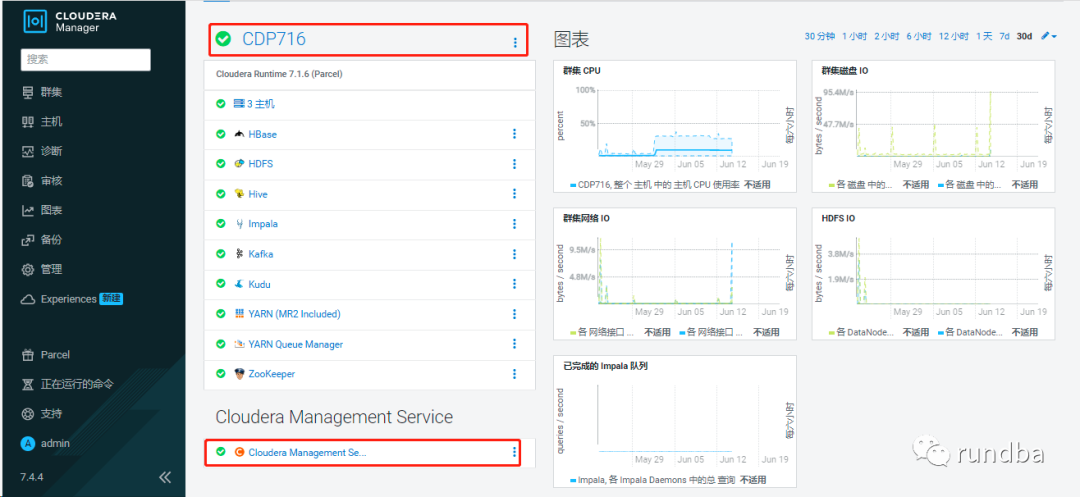
Task: Click the 支持 lifebuoy icon
Action: tap(28, 414)
